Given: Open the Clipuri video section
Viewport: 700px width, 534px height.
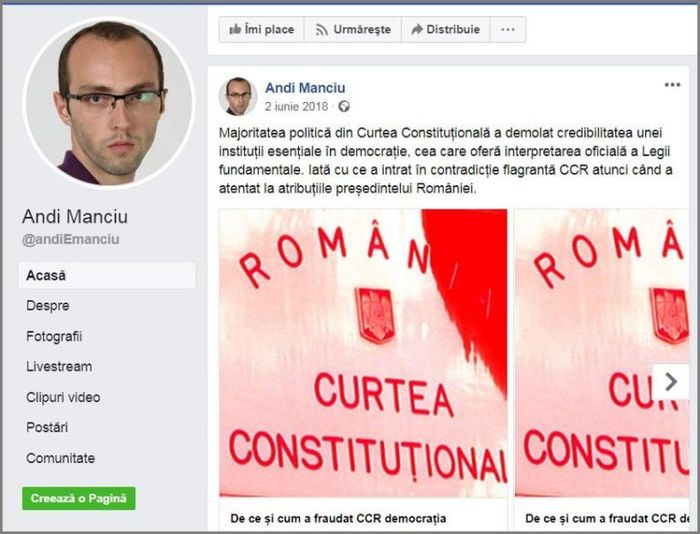Looking at the screenshot, I should coord(63,397).
